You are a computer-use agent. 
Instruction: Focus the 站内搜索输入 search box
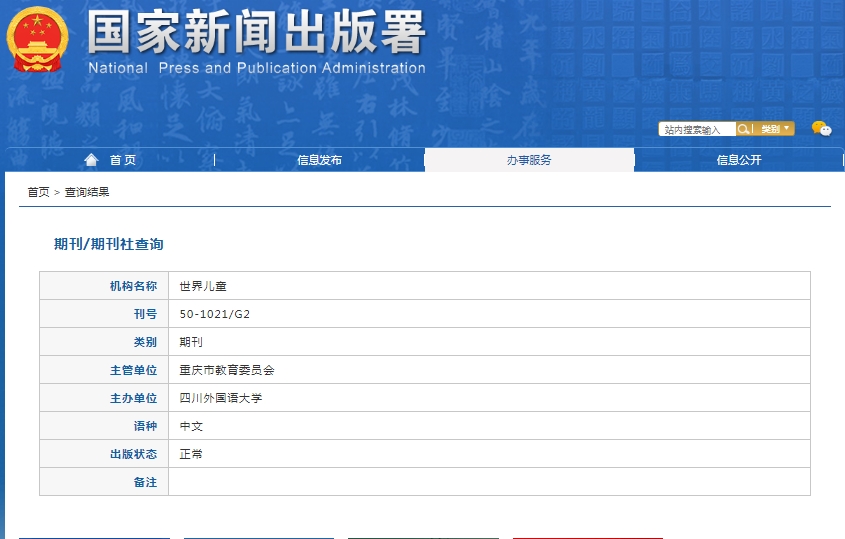697,129
